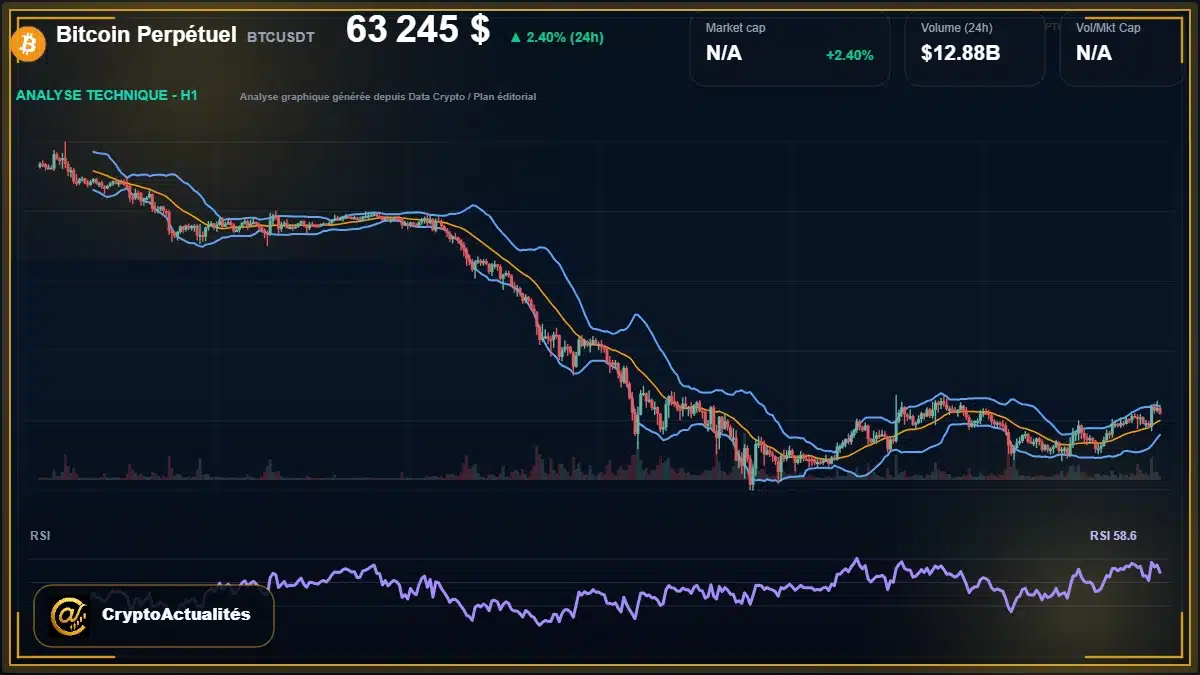Screen dimensions: 1200x675
Task: Click the CryptoActualités brand name text
Action: pos(176,615)
